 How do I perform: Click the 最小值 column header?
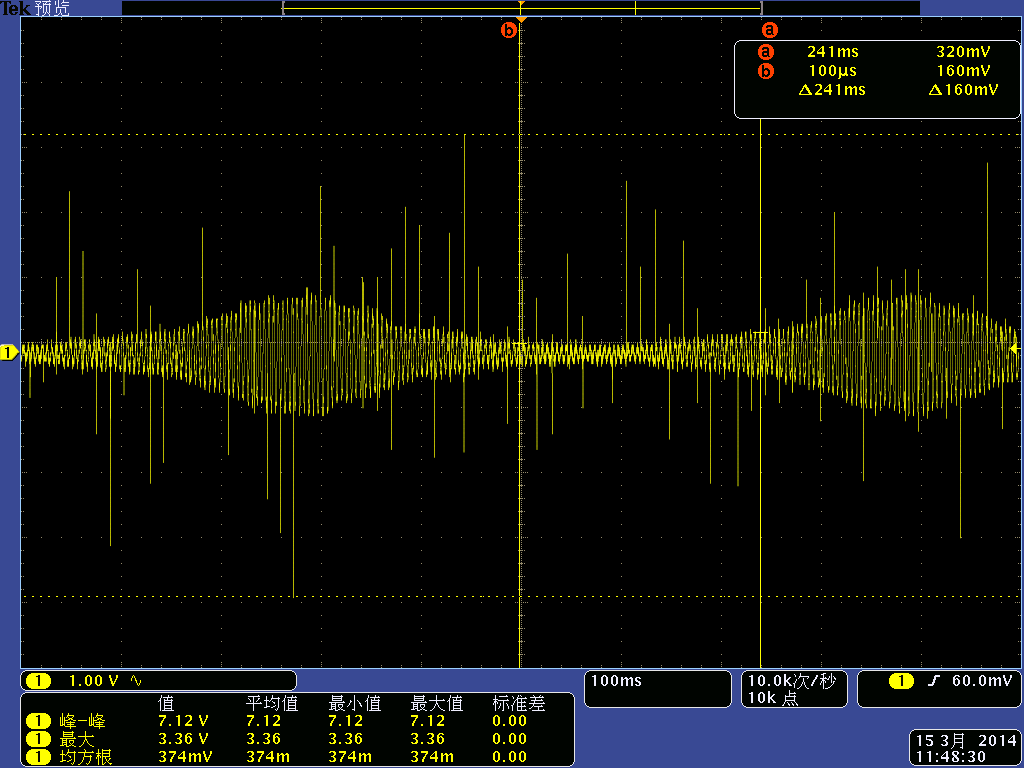click(355, 703)
